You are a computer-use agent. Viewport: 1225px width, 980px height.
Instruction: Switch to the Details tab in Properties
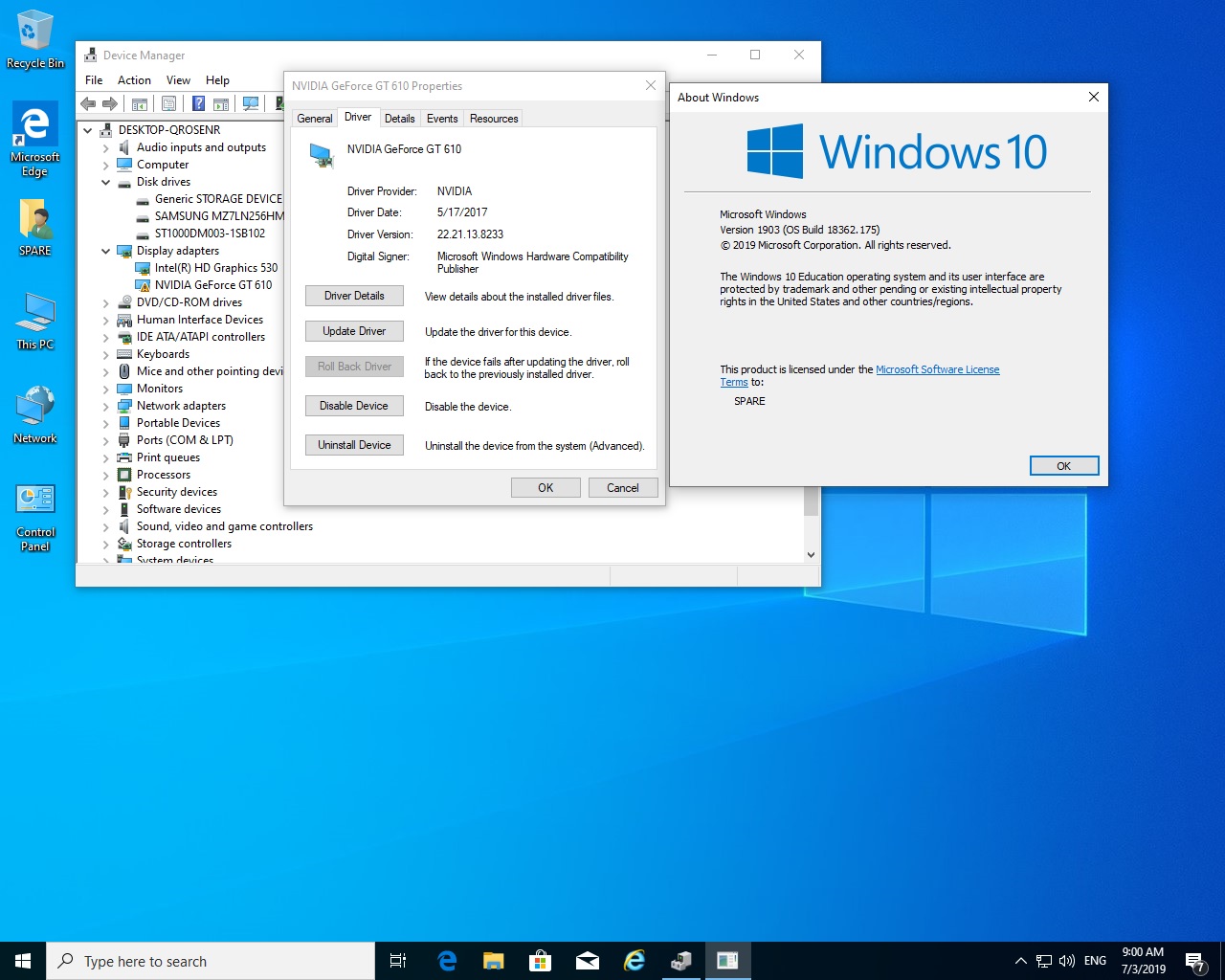coord(400,119)
